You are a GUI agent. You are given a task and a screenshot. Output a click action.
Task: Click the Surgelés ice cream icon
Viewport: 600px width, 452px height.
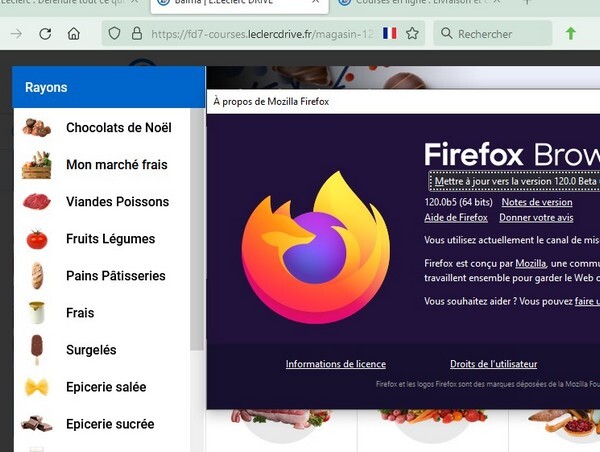tap(37, 350)
